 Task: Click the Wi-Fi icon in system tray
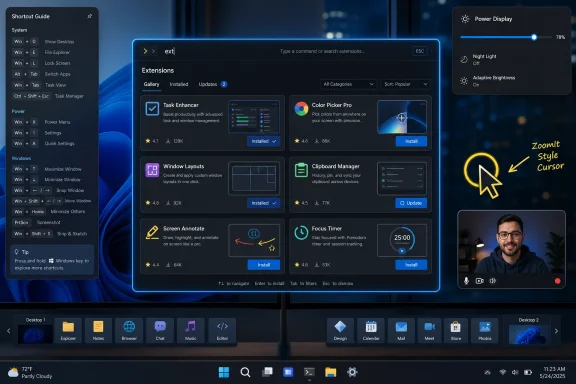click(503, 373)
